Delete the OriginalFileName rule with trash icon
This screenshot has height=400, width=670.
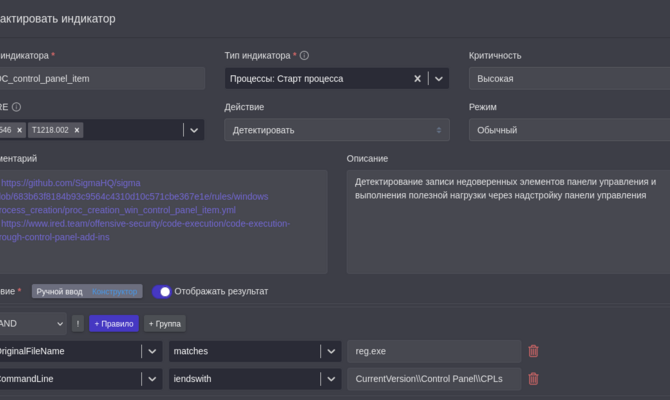[533, 351]
